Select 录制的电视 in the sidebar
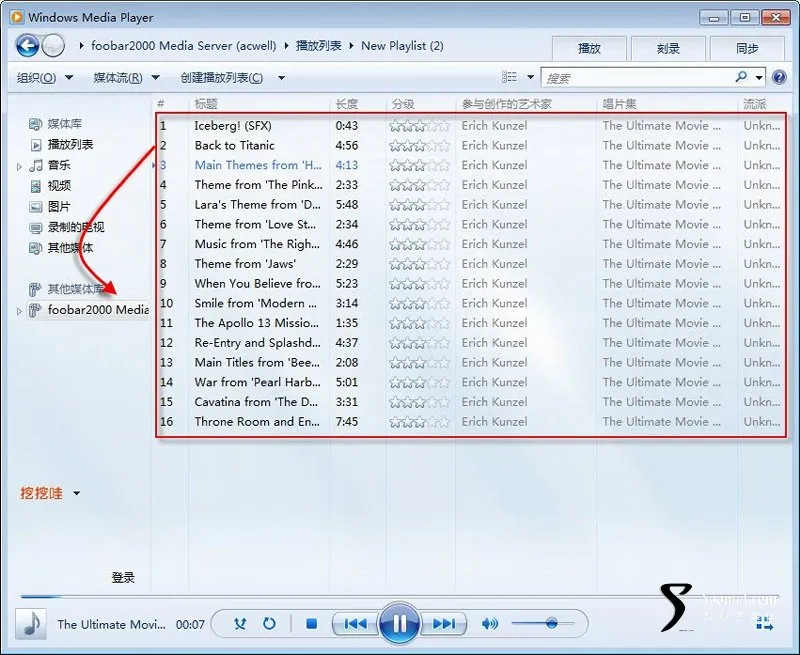Screen dimensions: 800x655 pos(76,227)
